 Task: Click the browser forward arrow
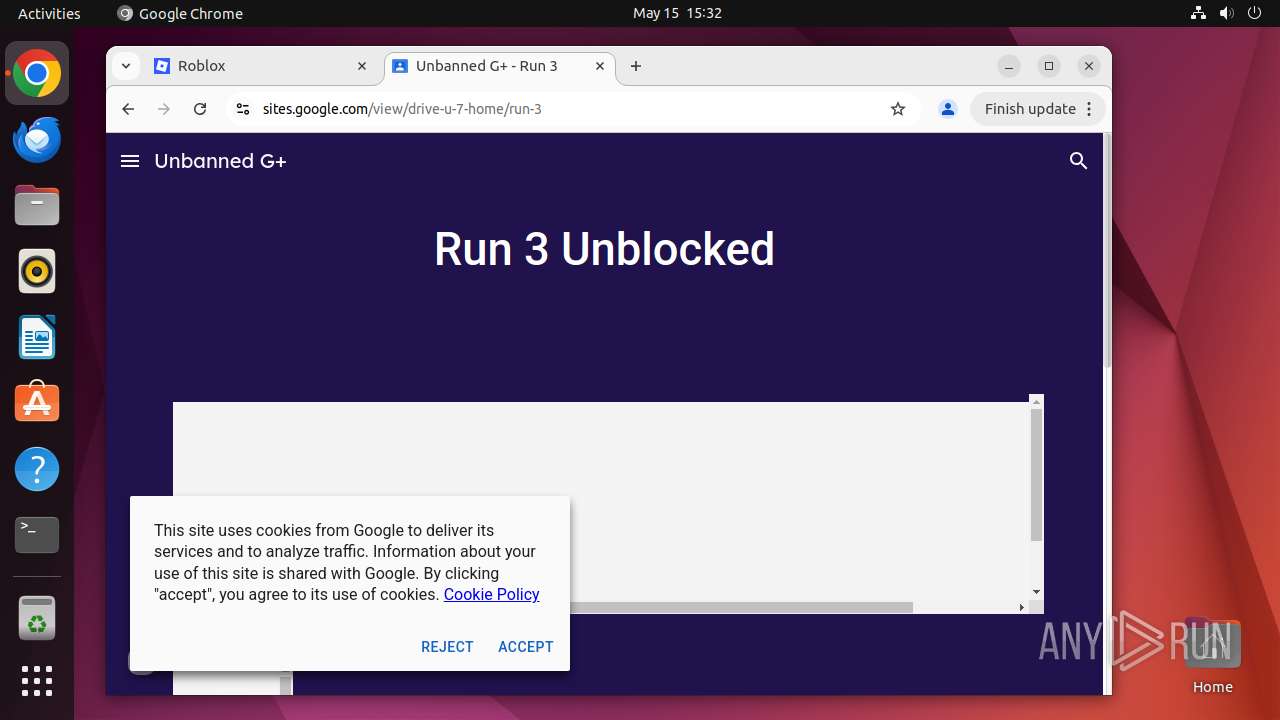tap(164, 109)
